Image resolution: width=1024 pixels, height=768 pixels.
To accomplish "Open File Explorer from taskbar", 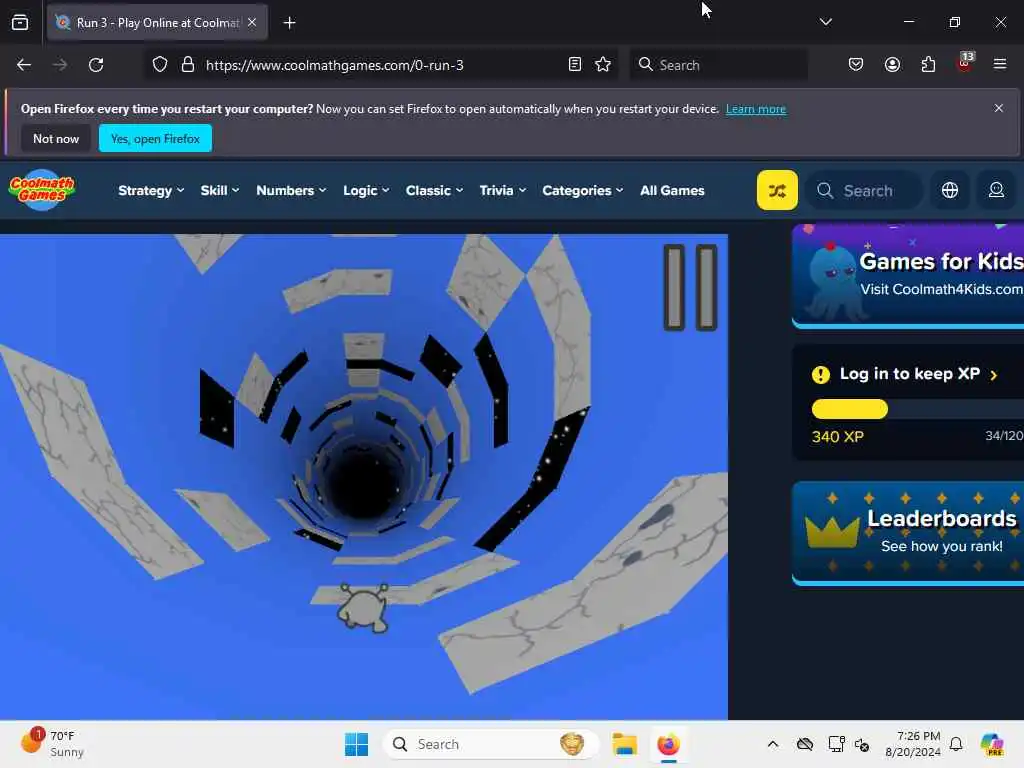I will pyautogui.click(x=624, y=744).
